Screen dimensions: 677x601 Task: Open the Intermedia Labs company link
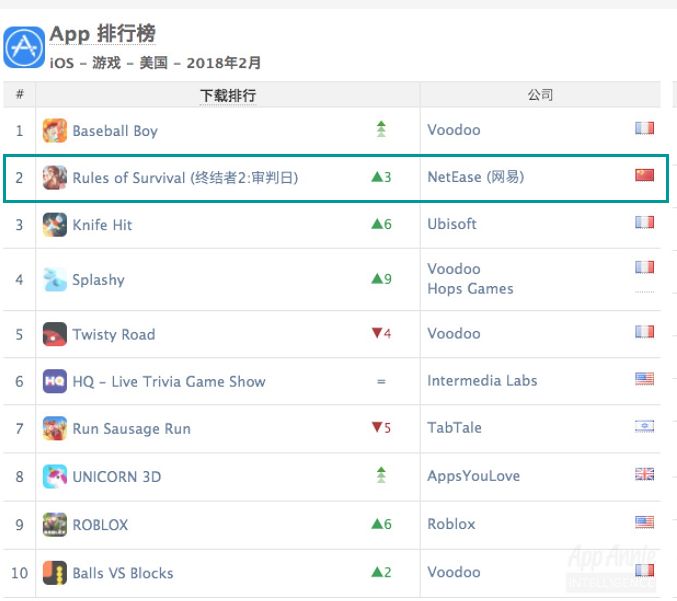click(x=482, y=381)
